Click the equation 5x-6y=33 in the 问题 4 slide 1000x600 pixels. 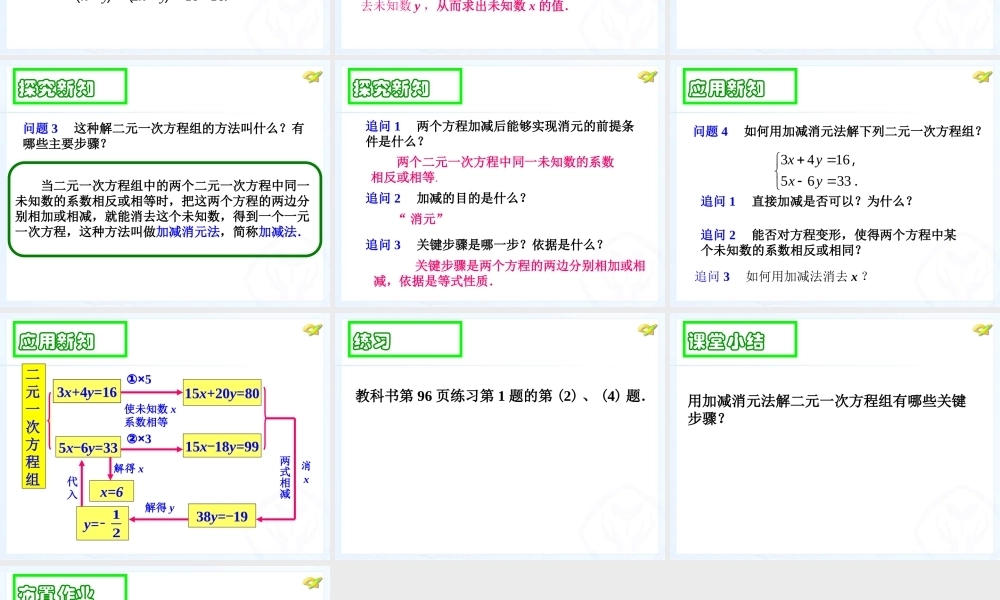(819, 181)
